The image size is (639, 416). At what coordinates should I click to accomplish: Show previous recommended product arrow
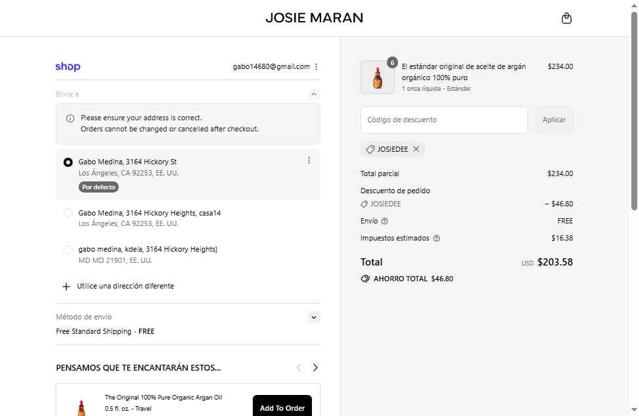[x=299, y=368]
